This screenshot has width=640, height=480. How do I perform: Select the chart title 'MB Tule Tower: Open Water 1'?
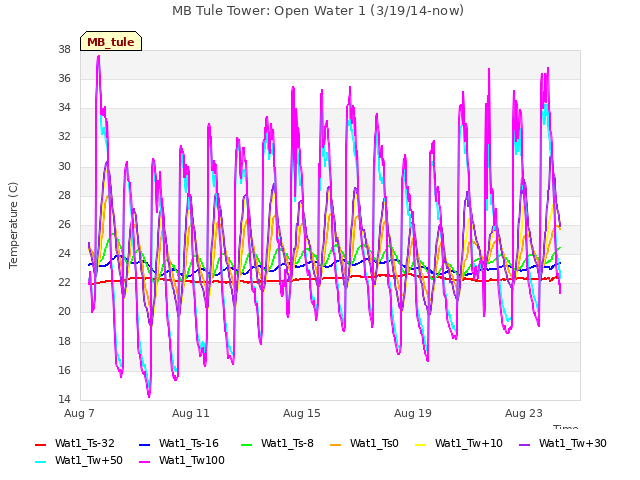click(x=269, y=11)
